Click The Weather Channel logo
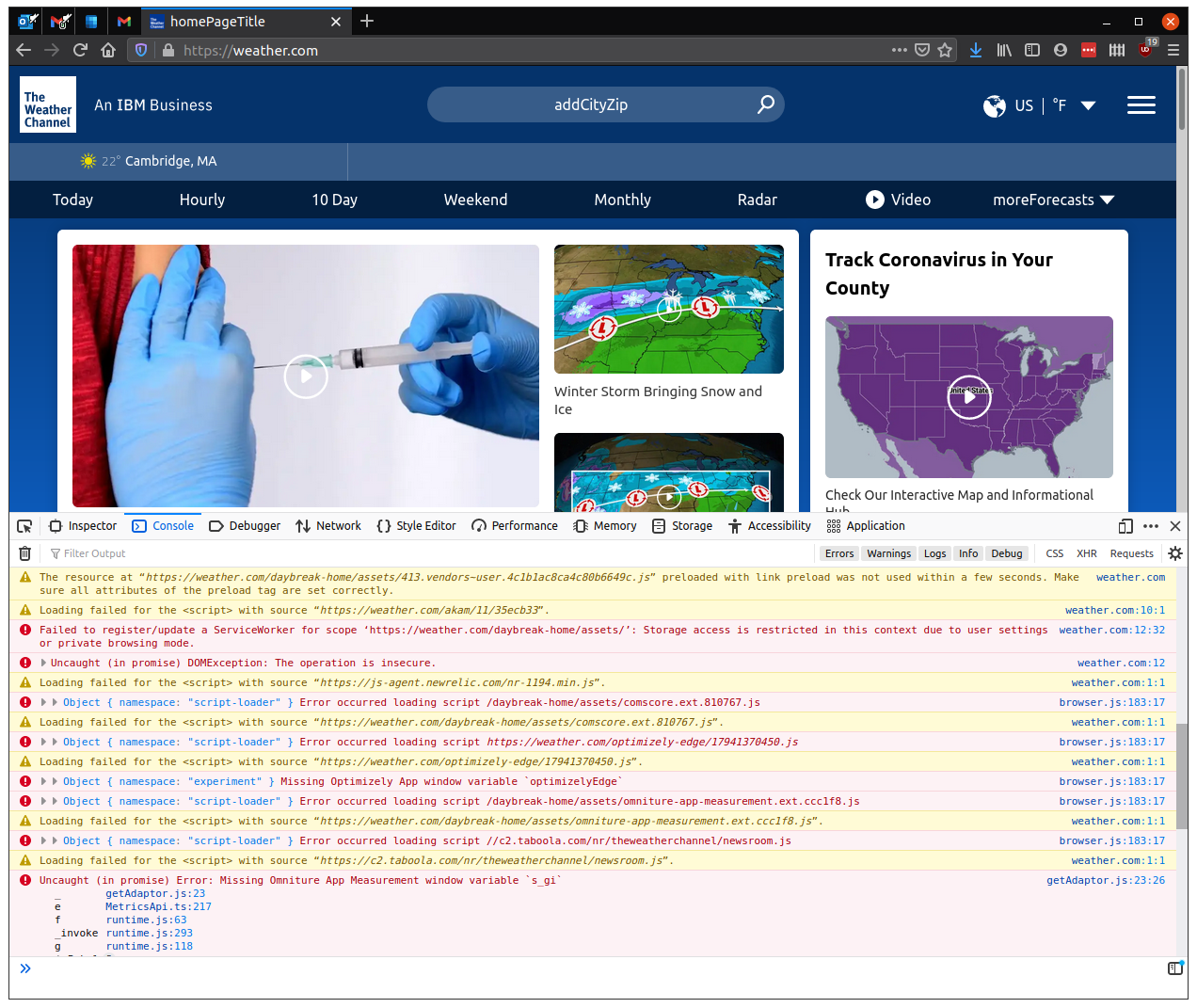 pos(48,104)
